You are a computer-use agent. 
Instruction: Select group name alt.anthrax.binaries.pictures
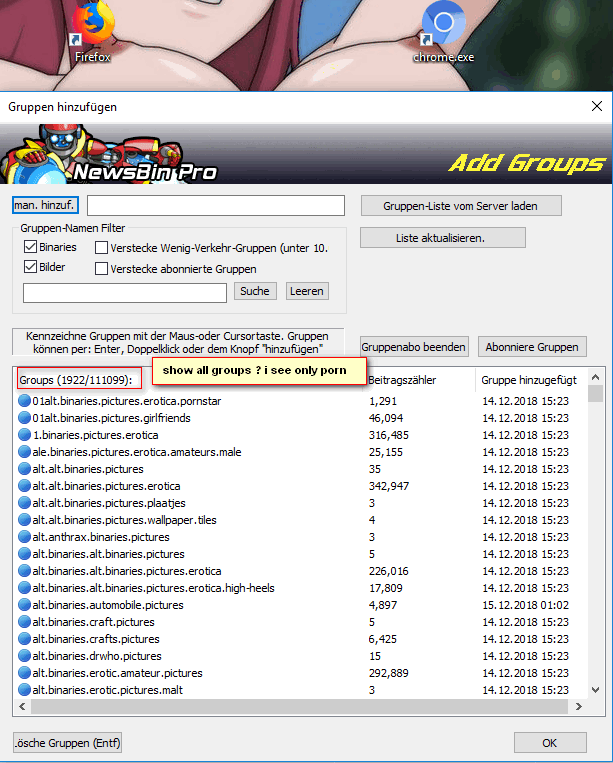[x=101, y=537]
